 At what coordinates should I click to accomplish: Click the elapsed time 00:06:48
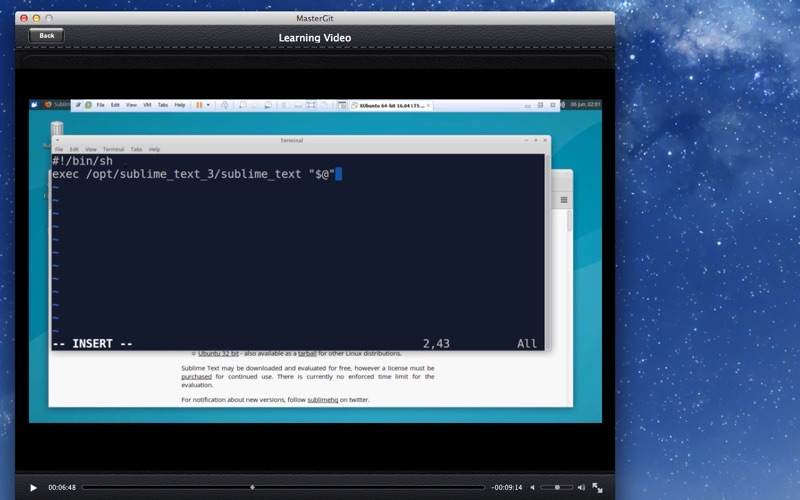click(62, 487)
